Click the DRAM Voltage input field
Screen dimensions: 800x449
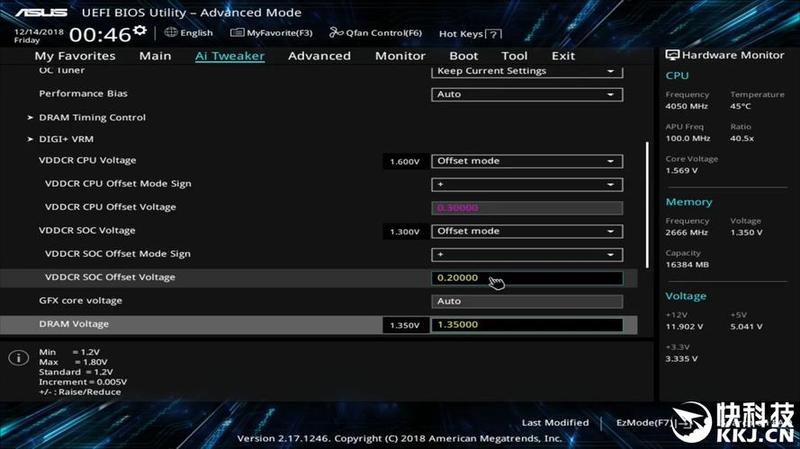[527, 325]
